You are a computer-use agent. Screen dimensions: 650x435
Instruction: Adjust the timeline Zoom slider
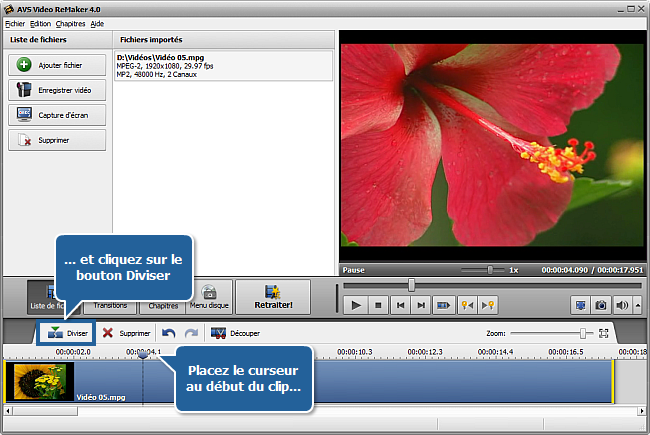[582, 333]
